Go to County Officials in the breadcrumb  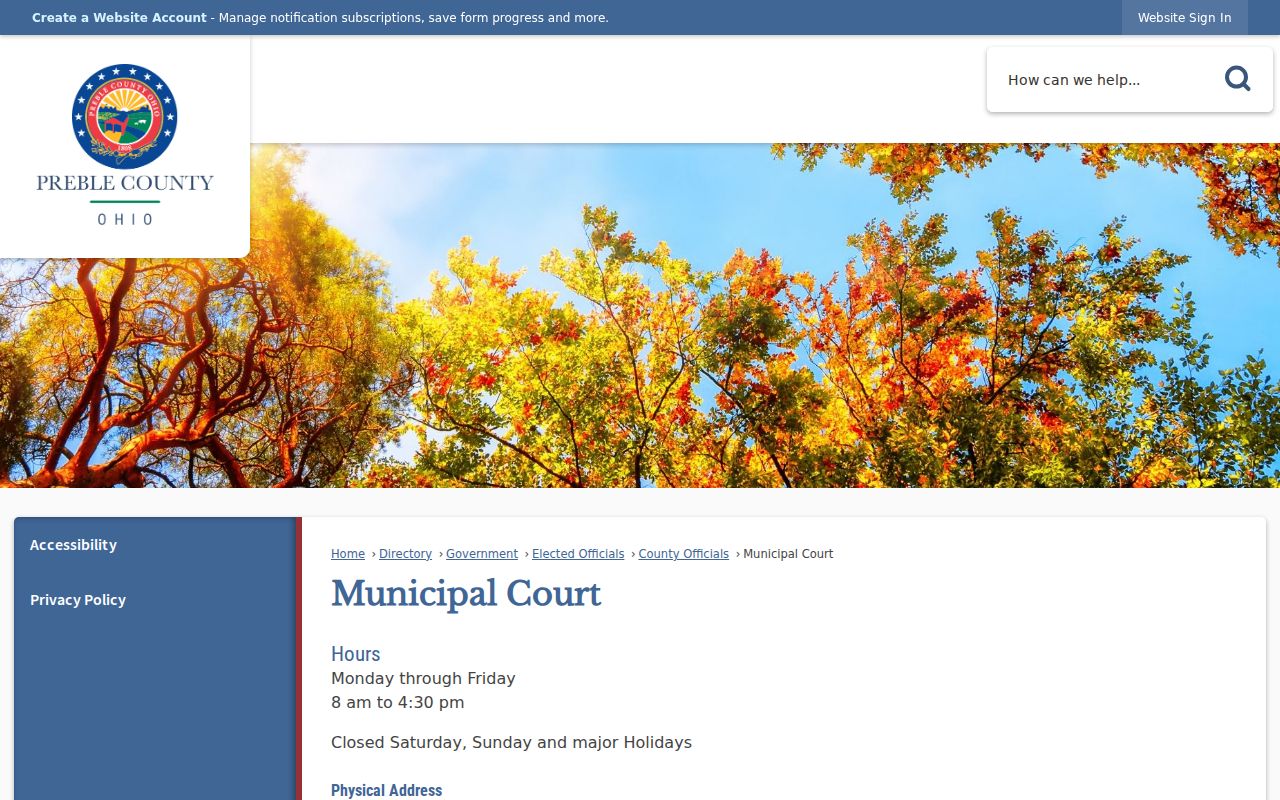[x=684, y=554]
